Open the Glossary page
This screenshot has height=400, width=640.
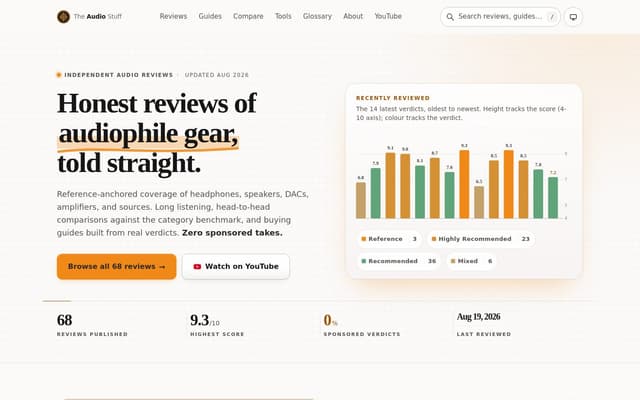317,16
